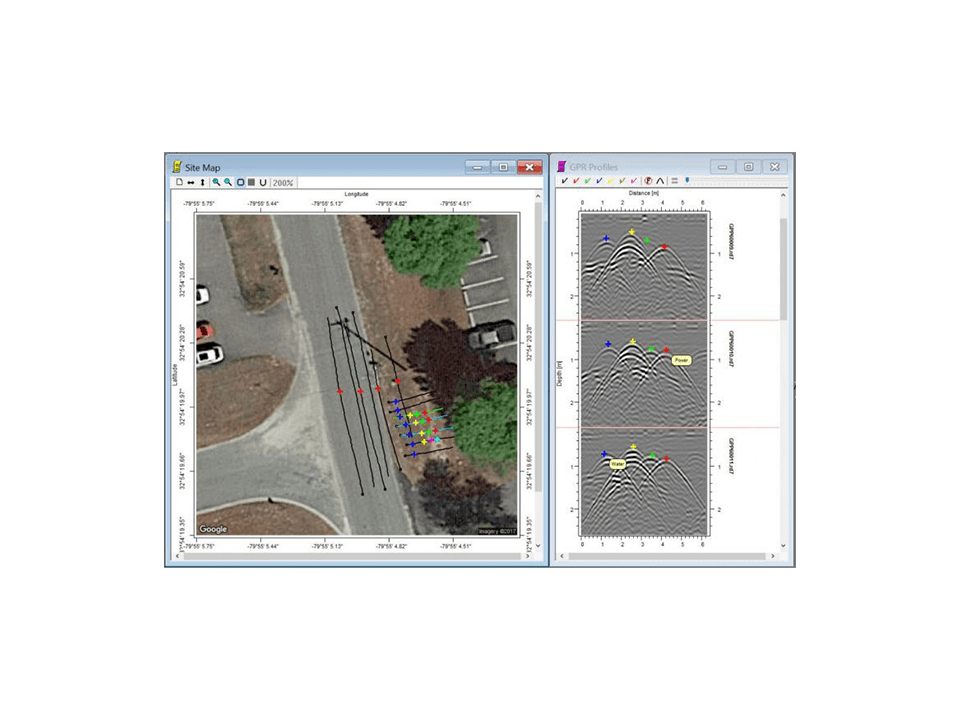Select the yellow checkmark pick in GPR Profiles

coord(611,181)
